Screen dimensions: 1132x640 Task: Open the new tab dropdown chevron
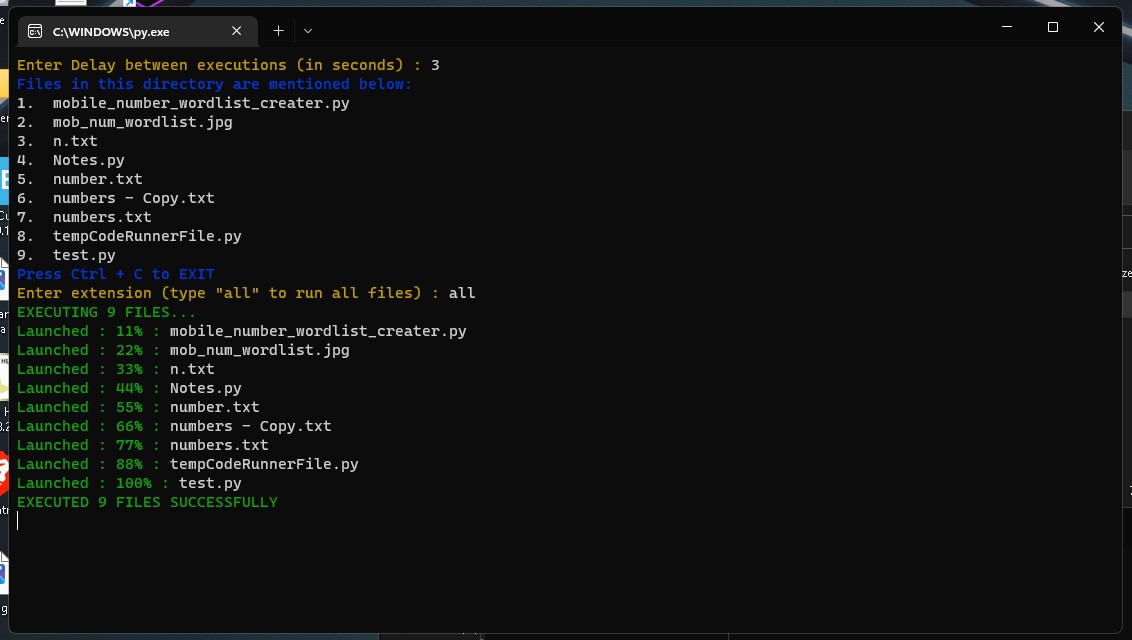(308, 31)
